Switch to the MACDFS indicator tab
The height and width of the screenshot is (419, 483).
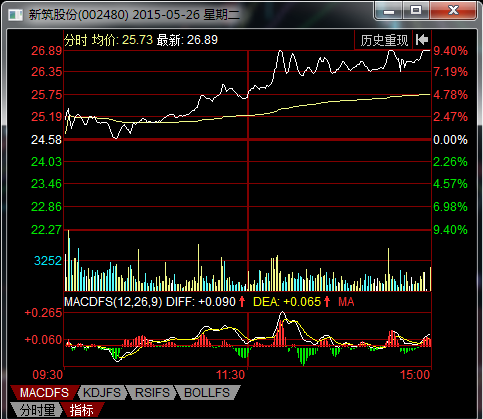coord(44,393)
